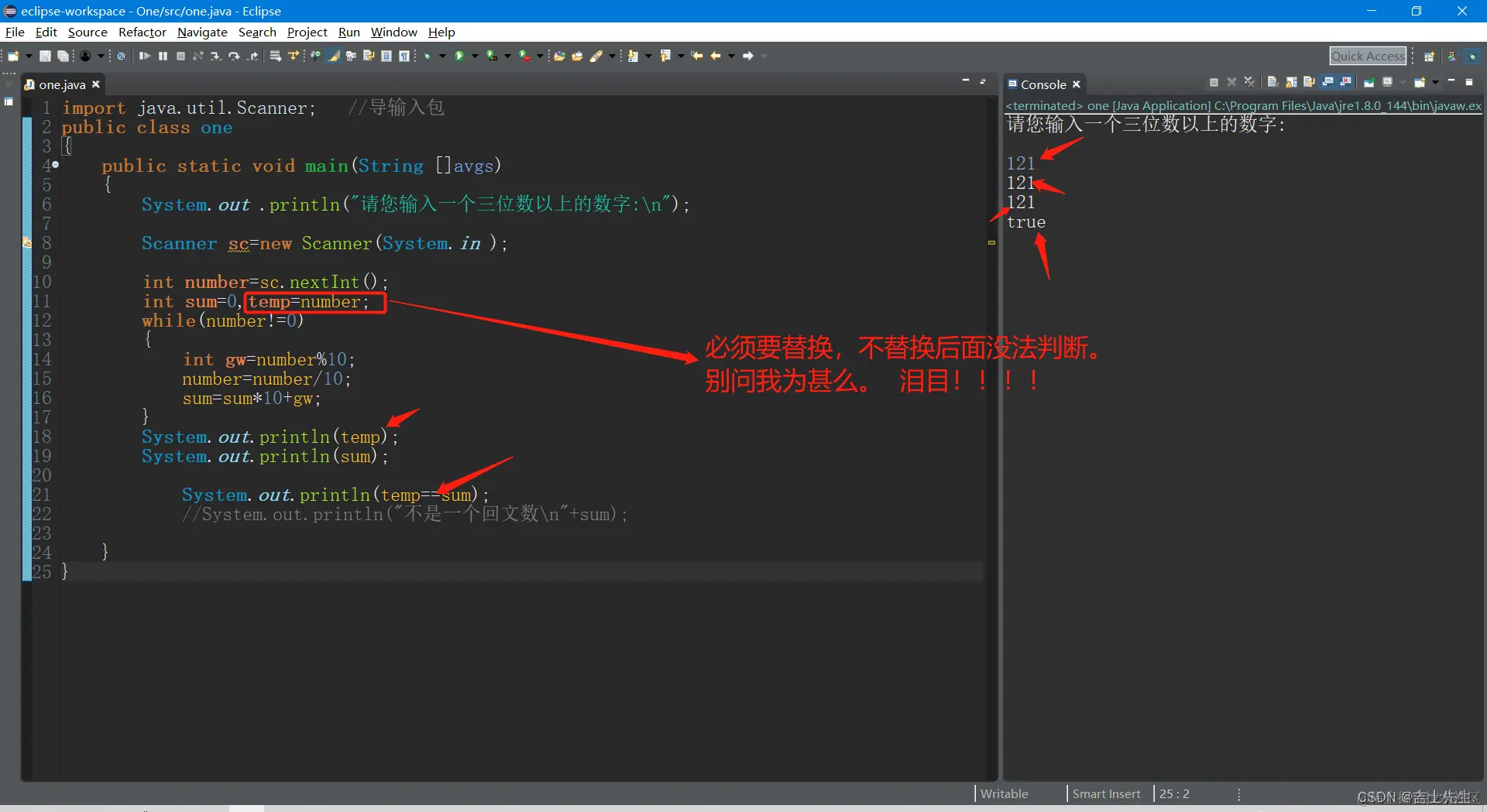This screenshot has height=812, width=1487.
Task: Open the New file dropdown arrow
Action: (x=28, y=56)
